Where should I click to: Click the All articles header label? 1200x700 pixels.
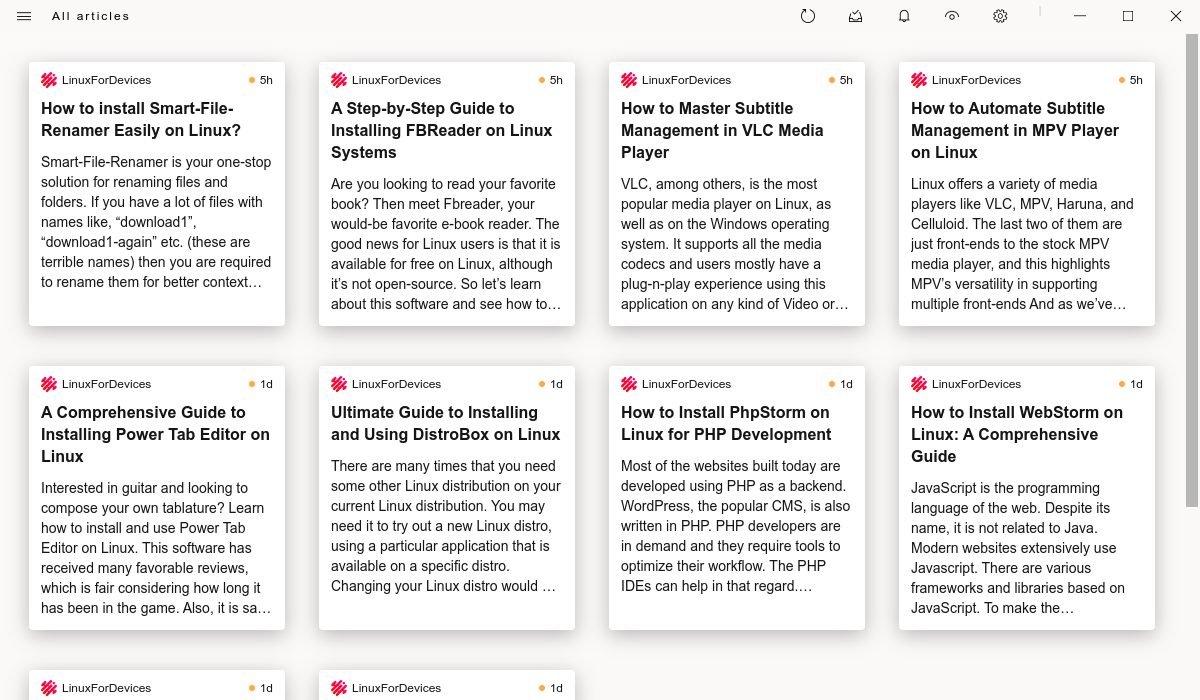(90, 16)
